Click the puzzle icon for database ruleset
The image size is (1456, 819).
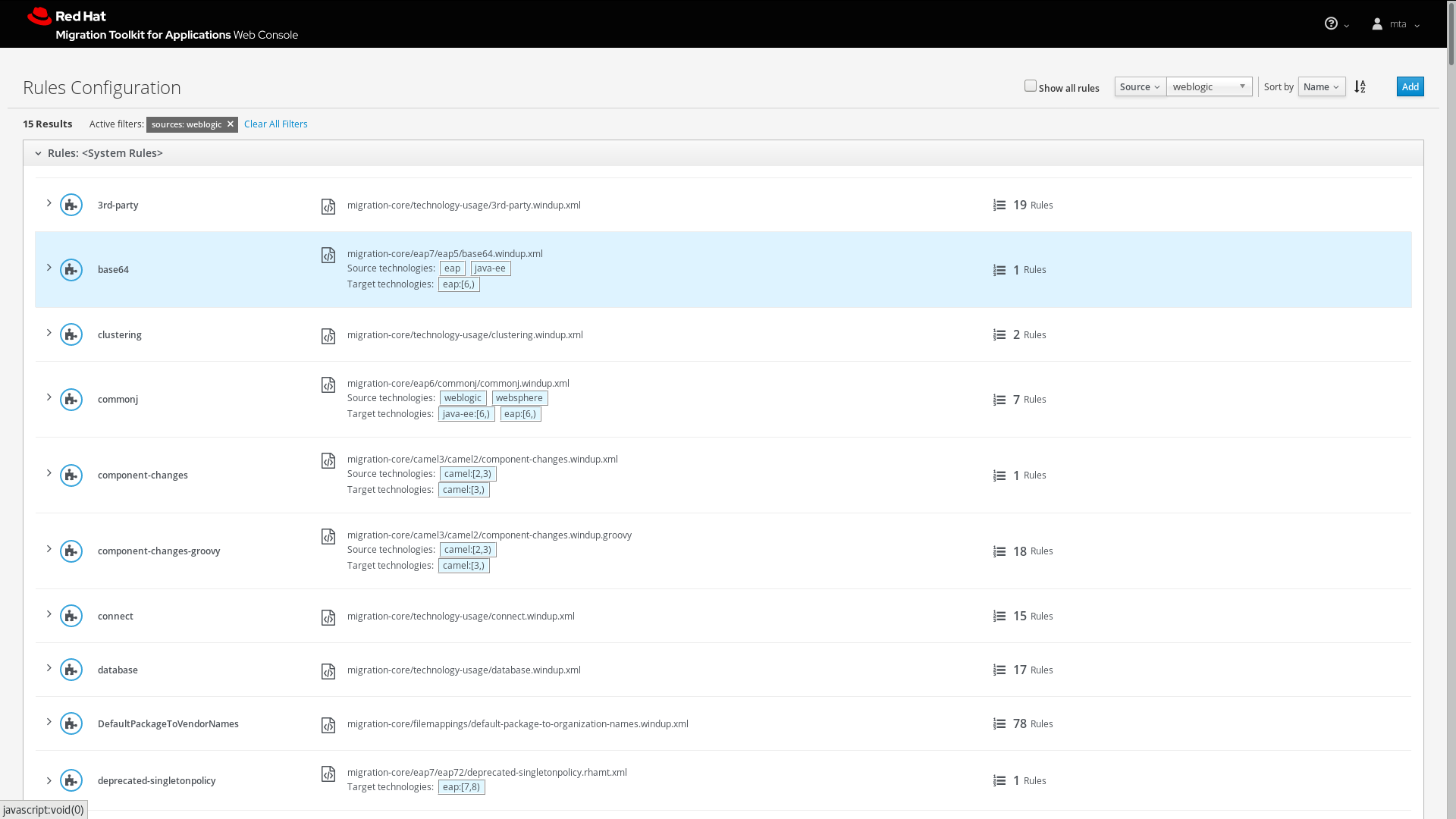(71, 670)
